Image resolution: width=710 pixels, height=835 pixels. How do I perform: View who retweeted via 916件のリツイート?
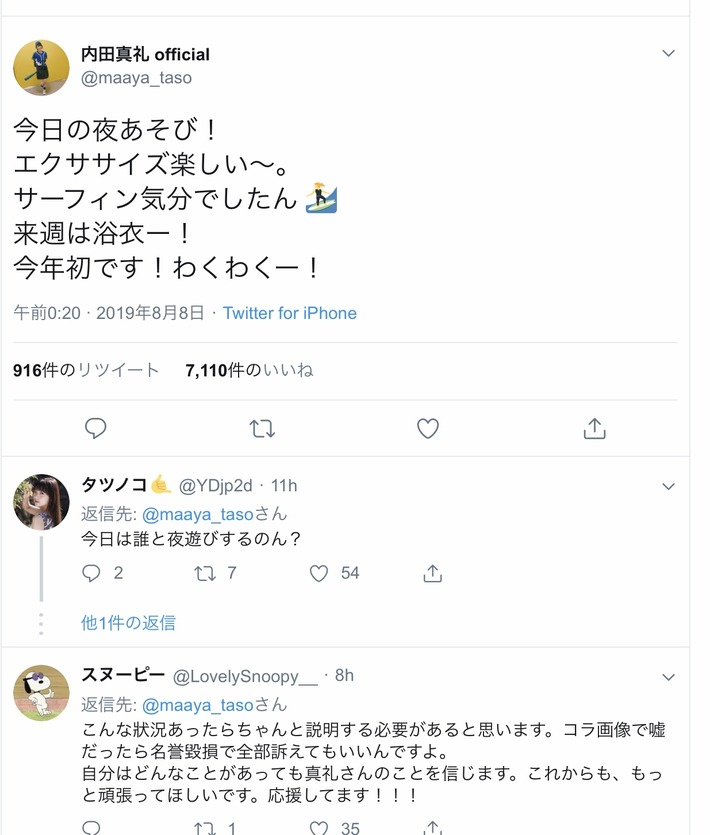80,369
